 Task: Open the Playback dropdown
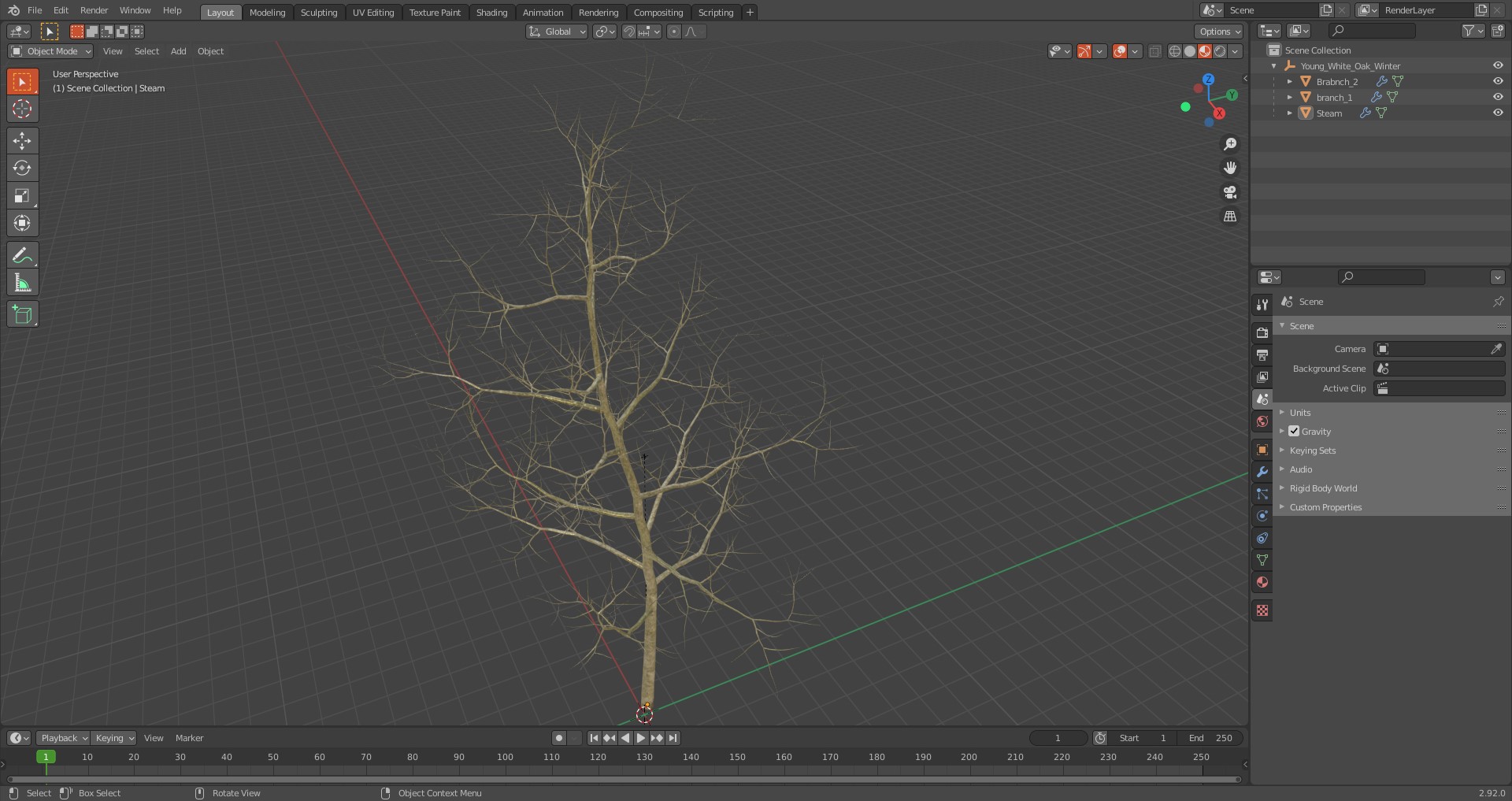click(x=63, y=738)
